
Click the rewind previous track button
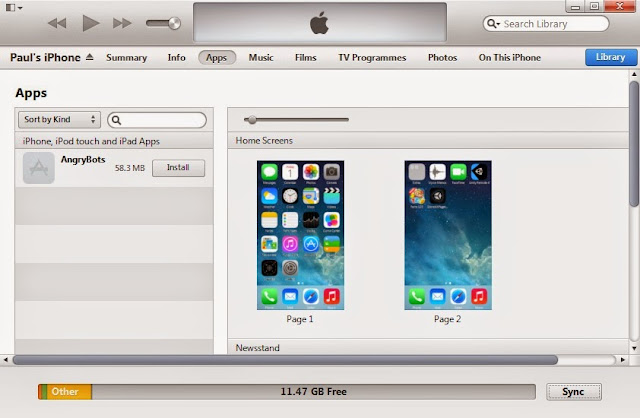point(57,23)
